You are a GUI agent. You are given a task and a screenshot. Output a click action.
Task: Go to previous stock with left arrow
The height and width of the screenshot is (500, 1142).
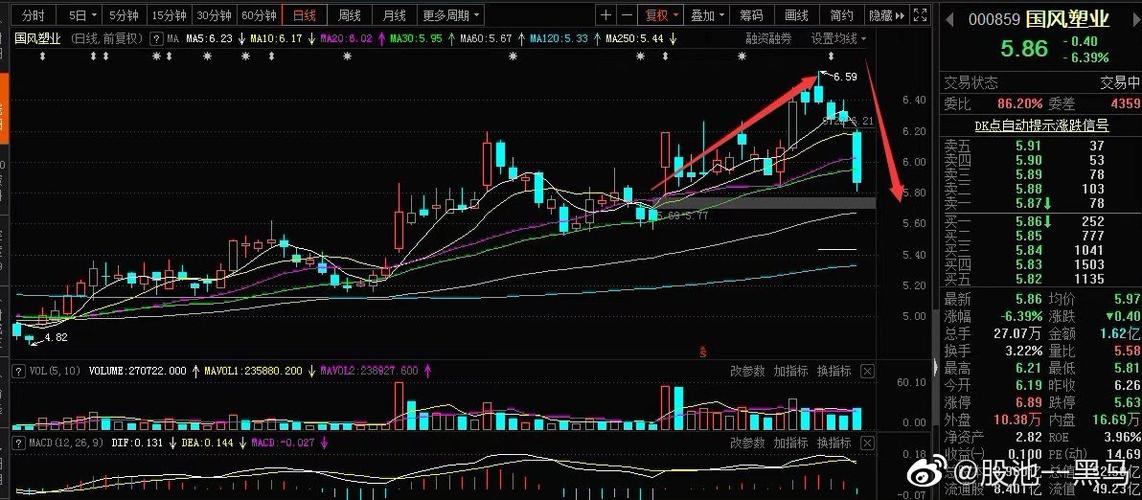coord(951,19)
